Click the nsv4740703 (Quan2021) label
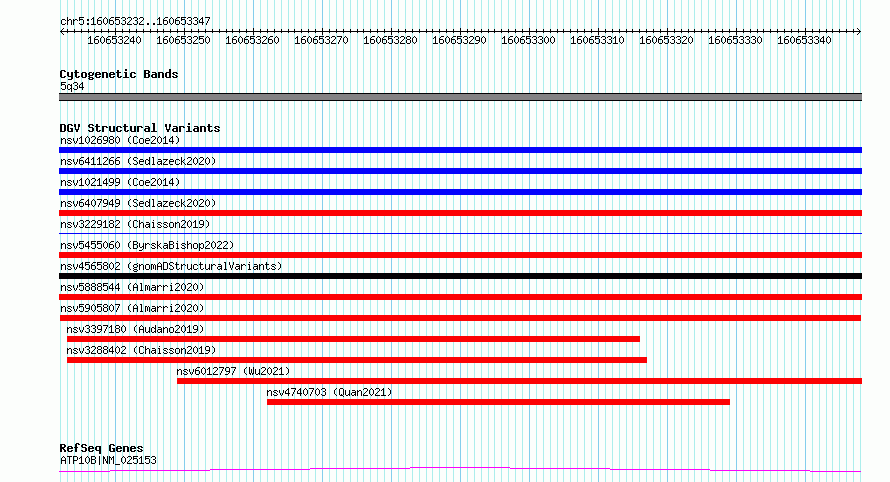Image resolution: width=890 pixels, height=482 pixels. [329, 392]
